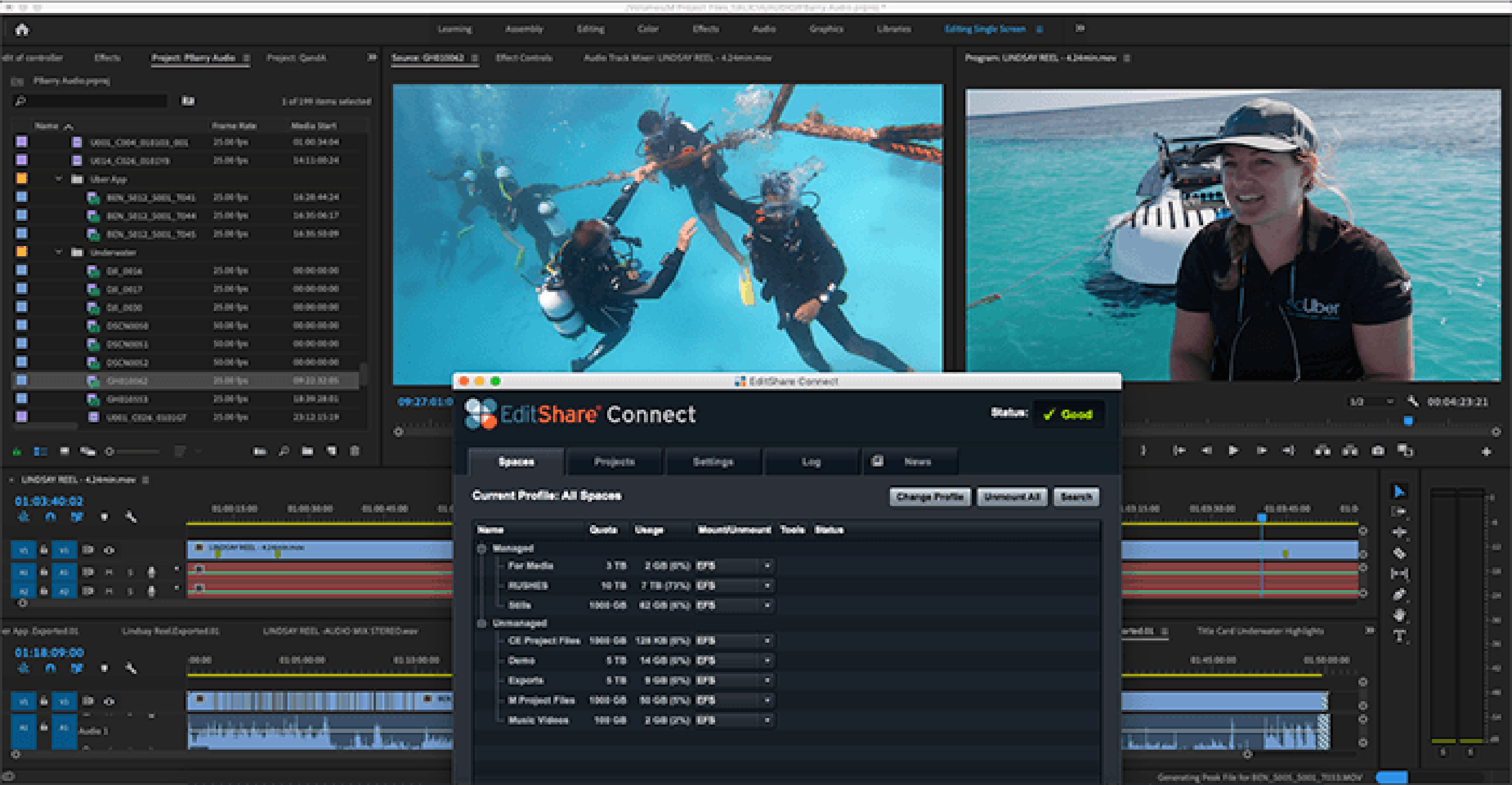Click the Home icon in the top bar

click(22, 29)
